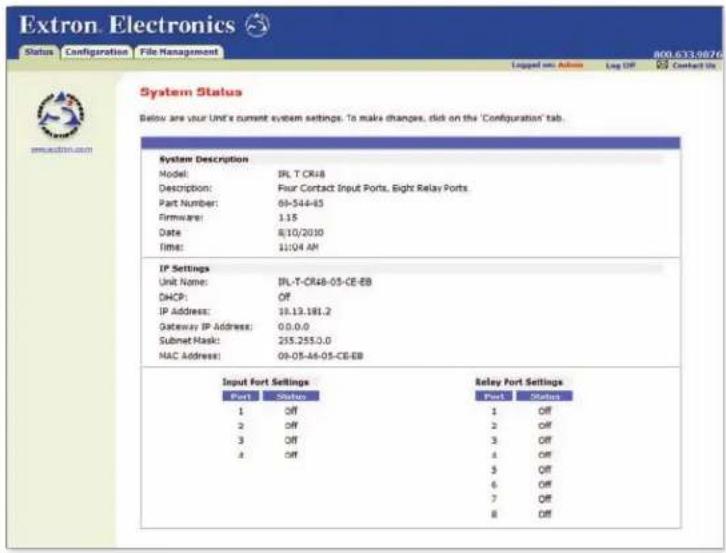Click Relay Port 1 status Off
Image resolution: width=726 pixels, height=553 pixels.
coord(545,411)
